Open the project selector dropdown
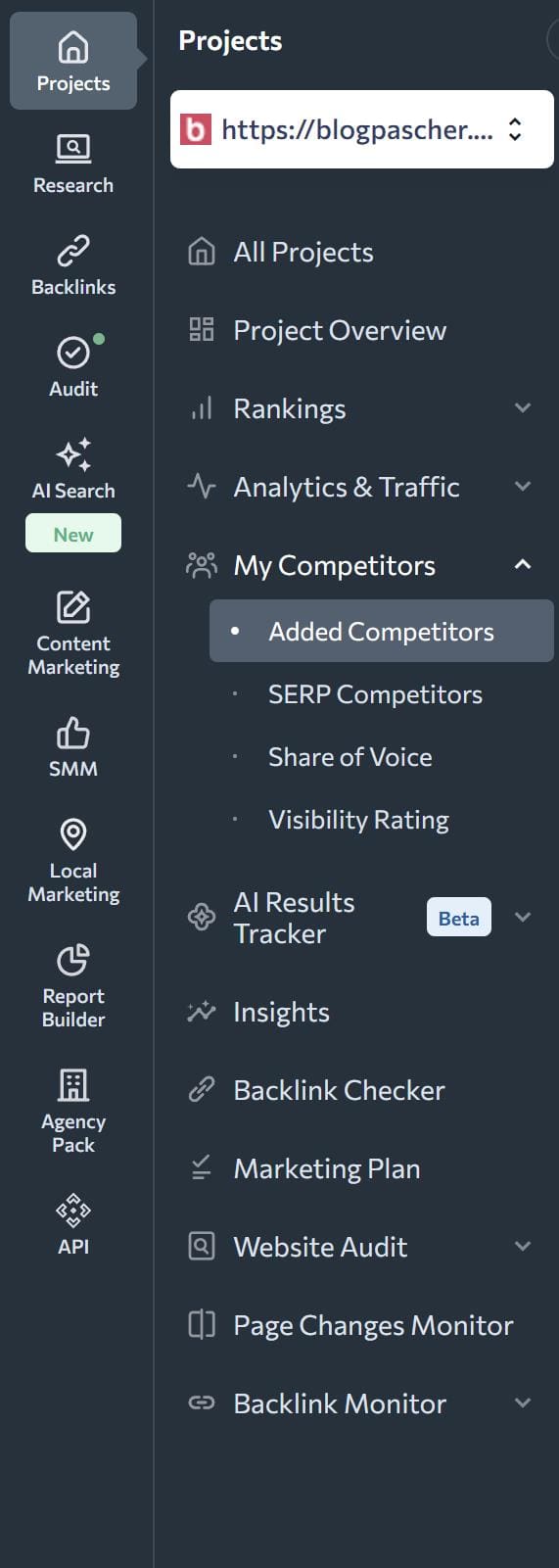 pos(362,129)
